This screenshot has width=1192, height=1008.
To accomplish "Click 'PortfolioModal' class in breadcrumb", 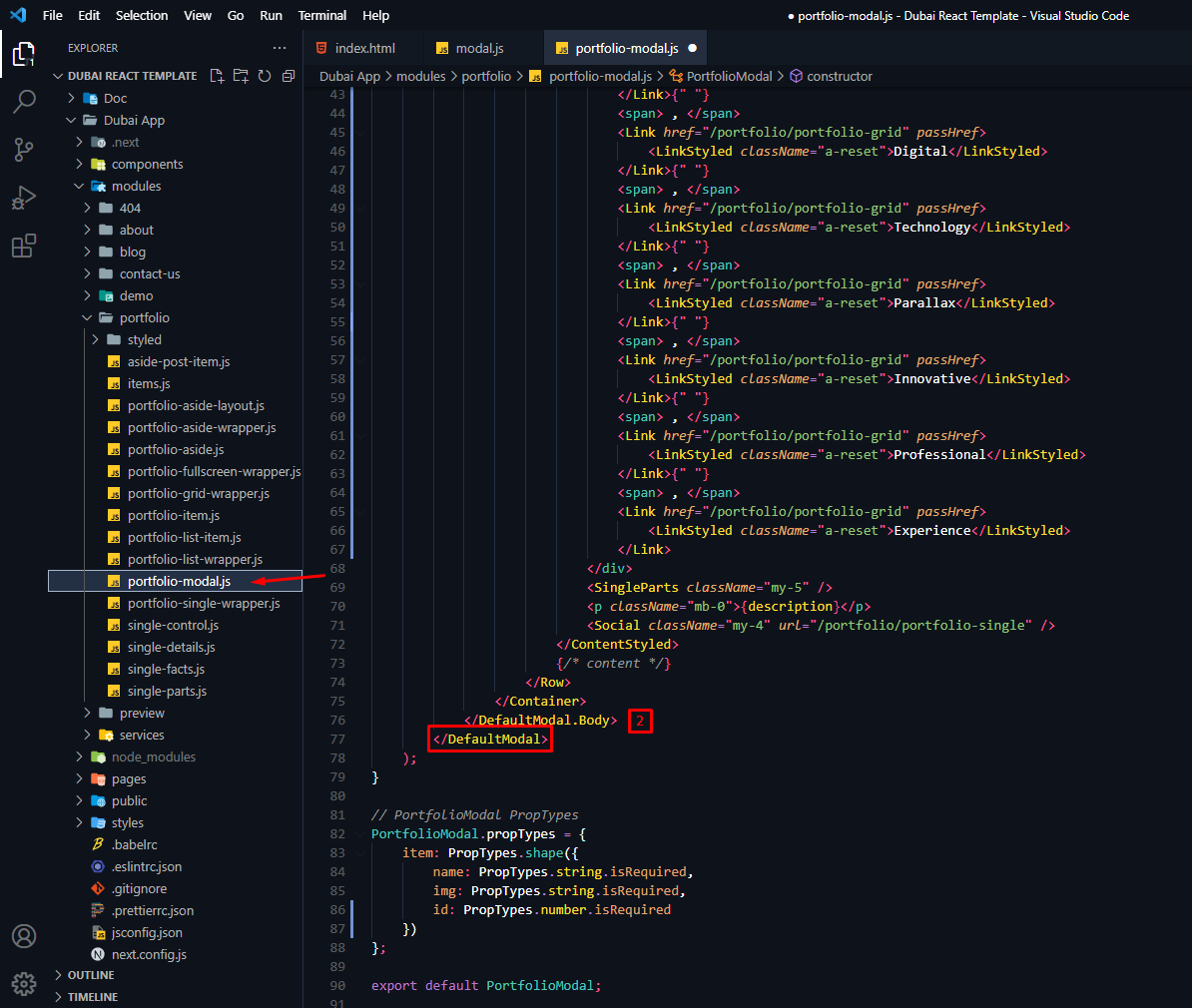I will pyautogui.click(x=728, y=76).
